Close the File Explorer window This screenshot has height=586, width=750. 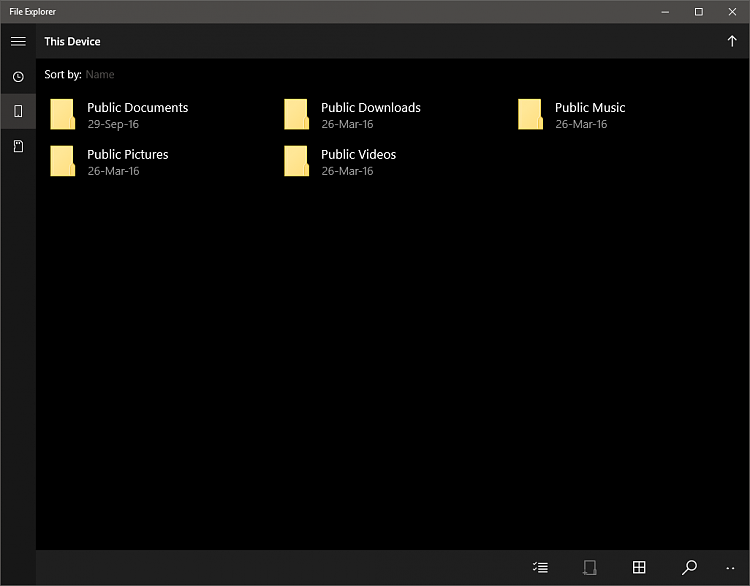pyautogui.click(x=732, y=12)
